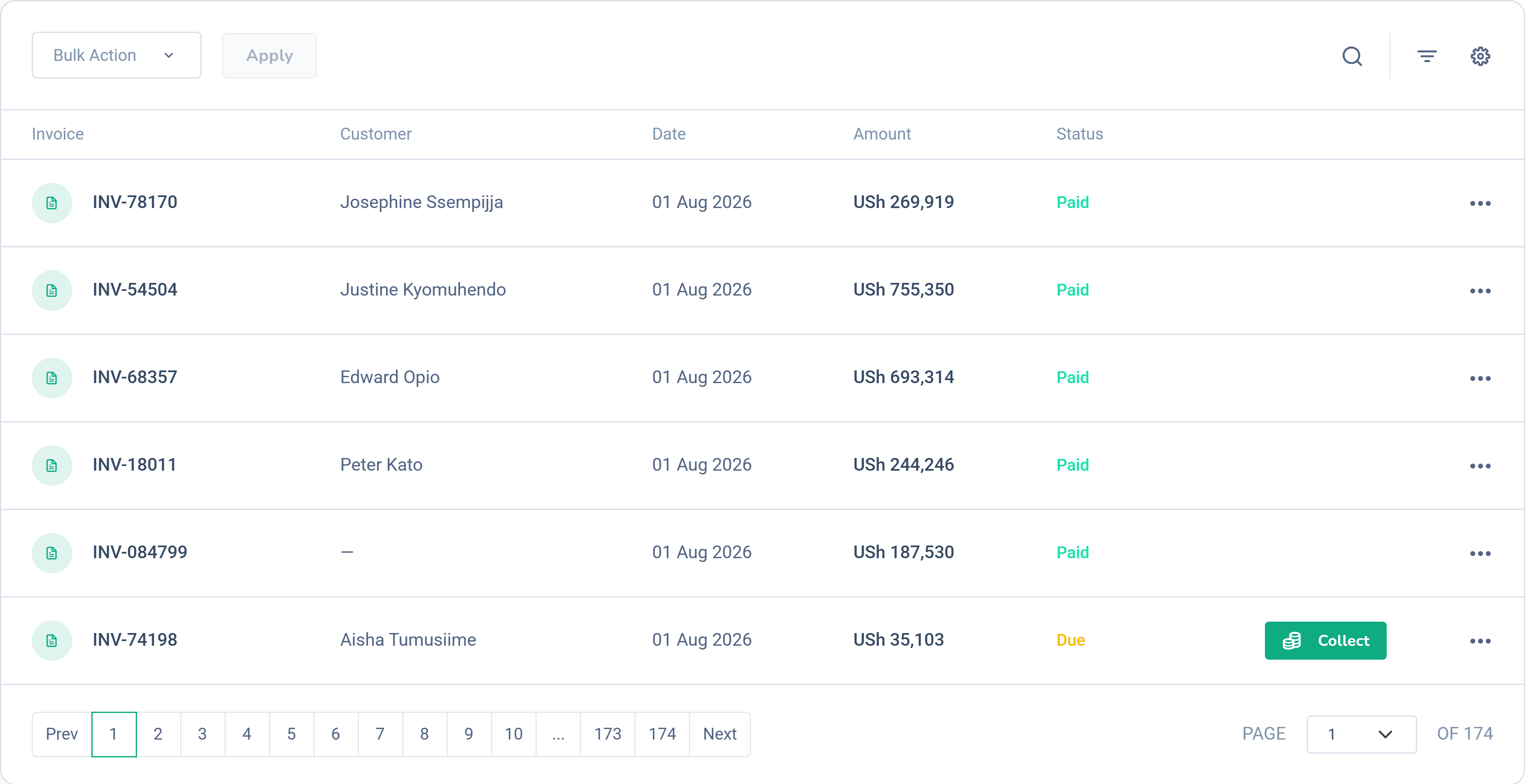Open the page number selector dropdown
Screen dimensions: 1525x784
(1361, 734)
